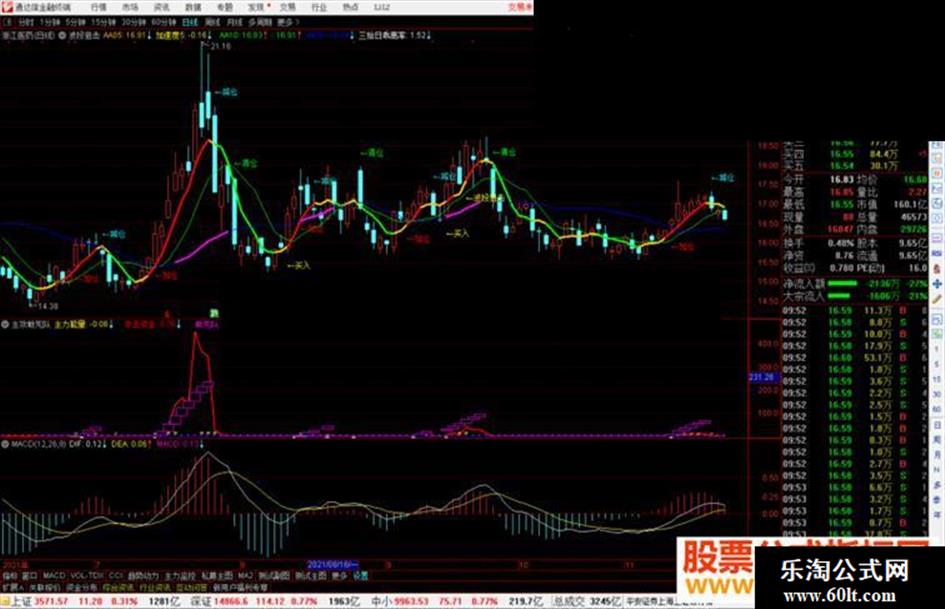
Task: Open the 发现 menu
Action: (x=256, y=7)
